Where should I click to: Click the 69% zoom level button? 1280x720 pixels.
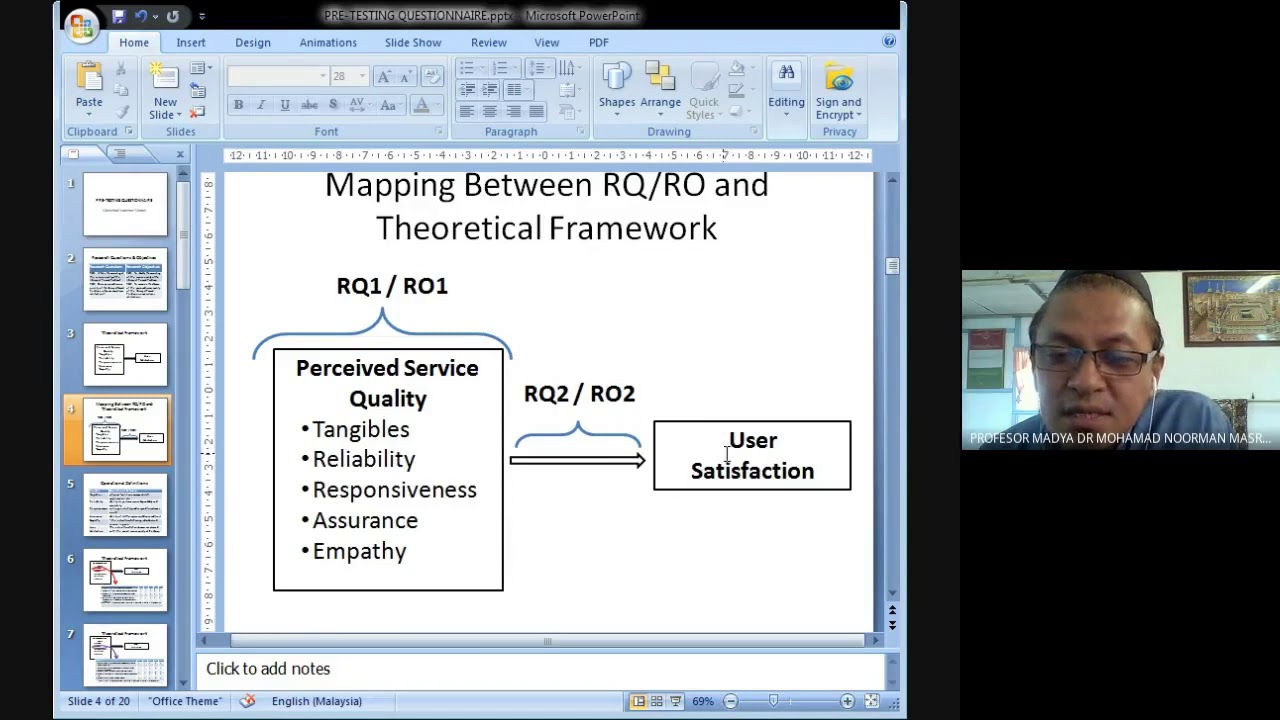[x=703, y=702]
